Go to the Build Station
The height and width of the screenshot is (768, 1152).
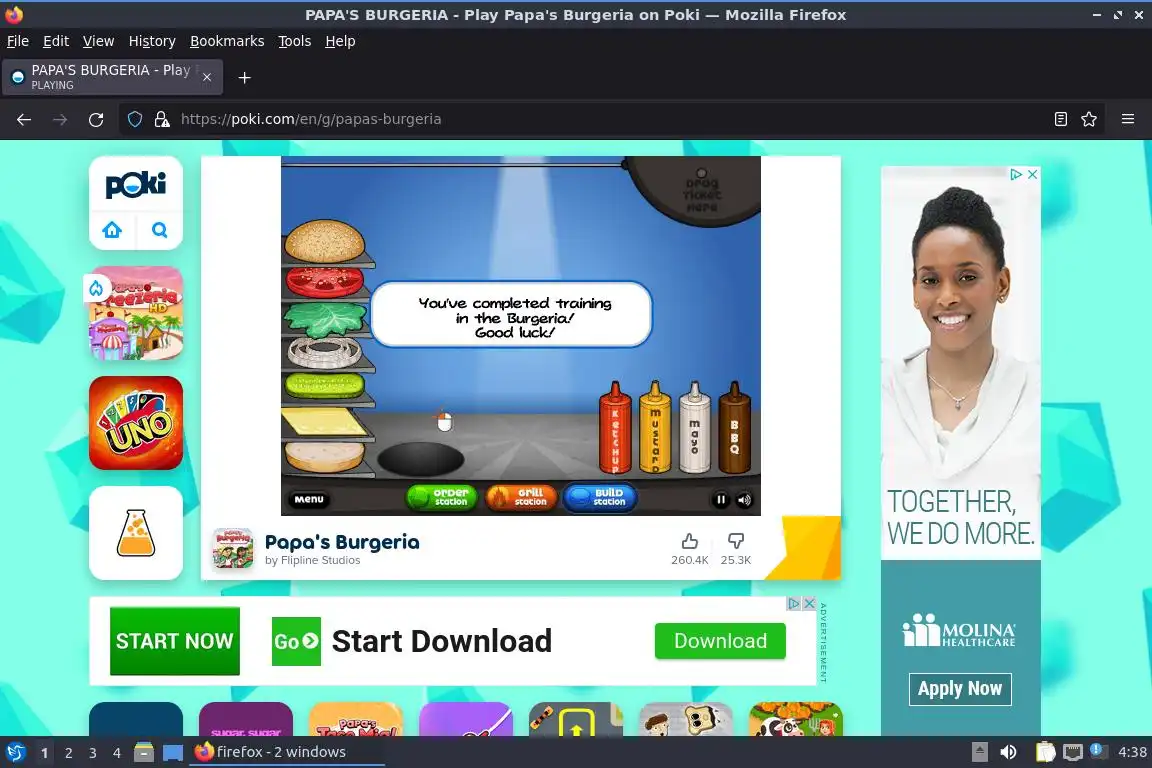tap(600, 498)
